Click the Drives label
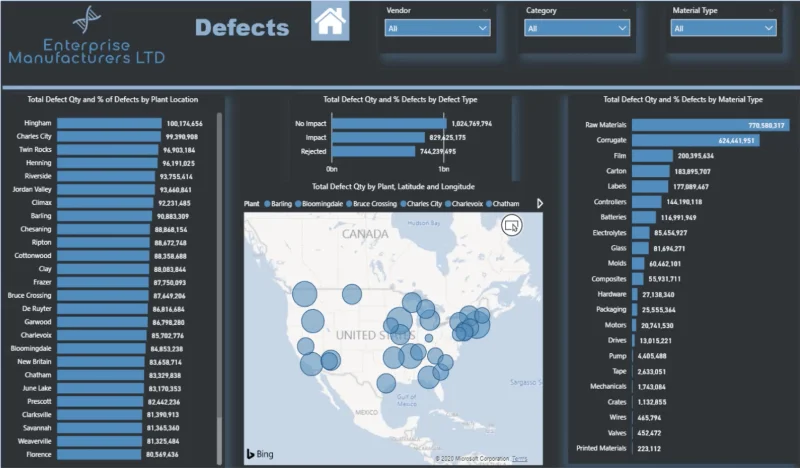 point(617,340)
